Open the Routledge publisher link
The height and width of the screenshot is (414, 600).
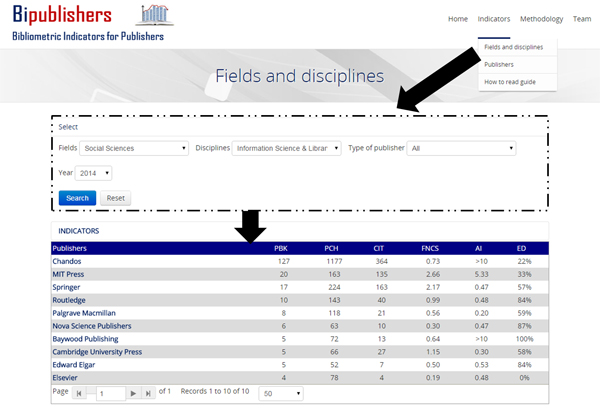click(69, 300)
